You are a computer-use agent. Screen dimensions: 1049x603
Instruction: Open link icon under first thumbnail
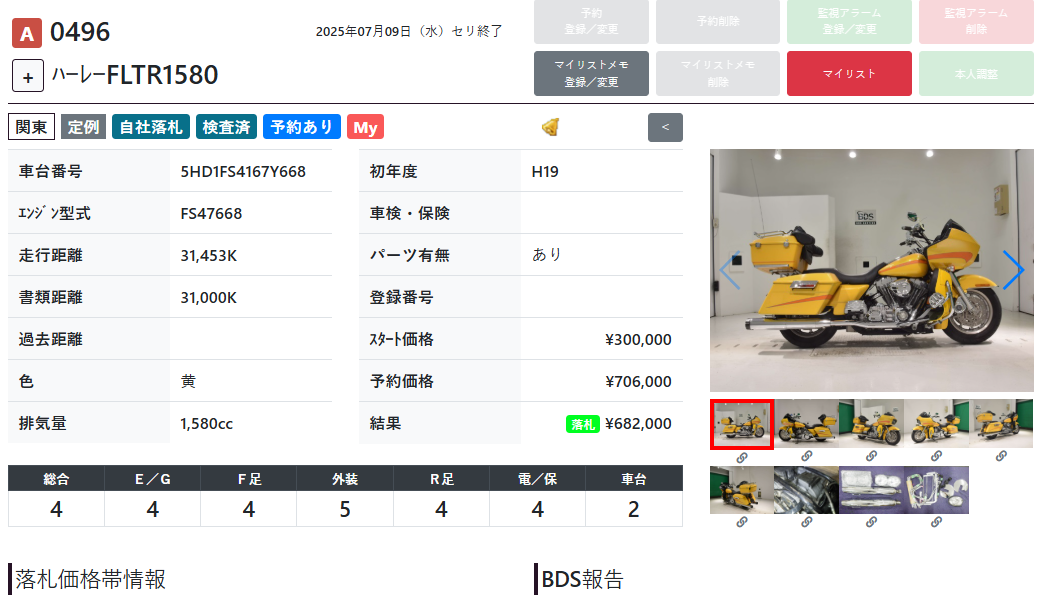(742, 458)
